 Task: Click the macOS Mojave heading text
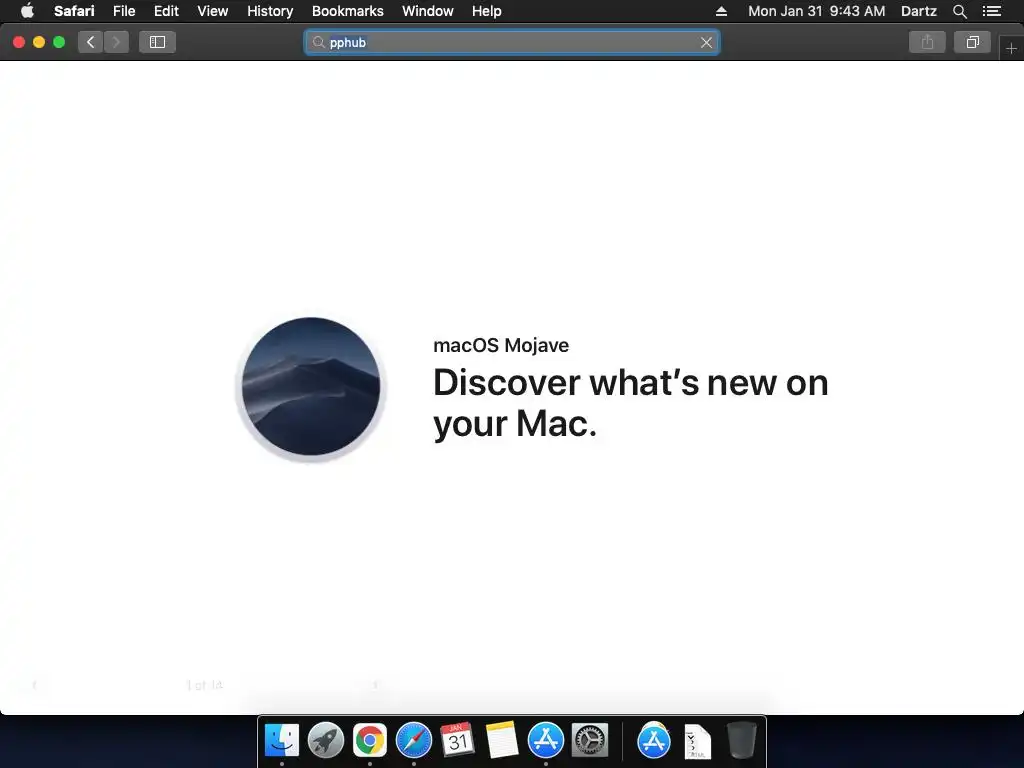501,345
